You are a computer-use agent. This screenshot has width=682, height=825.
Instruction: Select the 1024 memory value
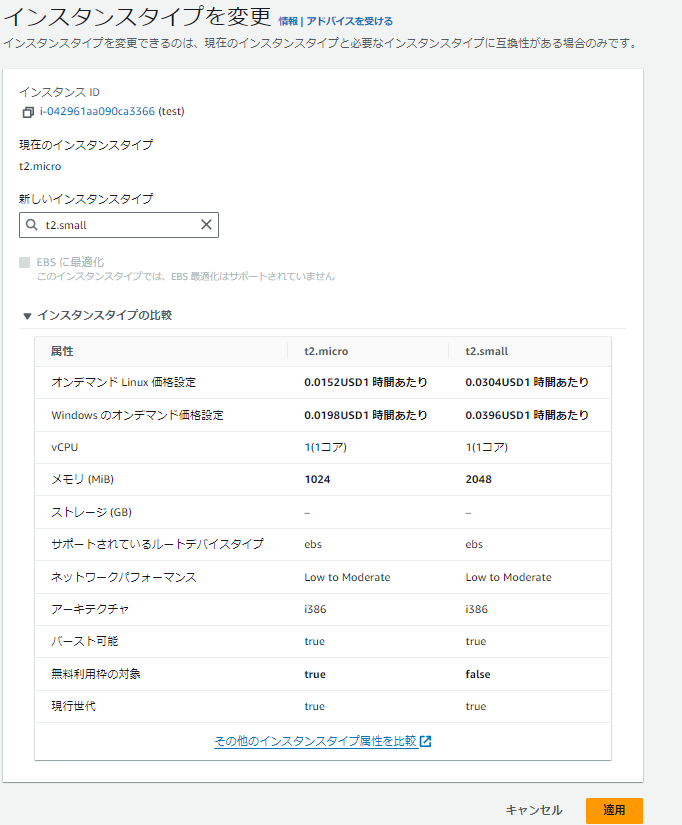[x=317, y=479]
